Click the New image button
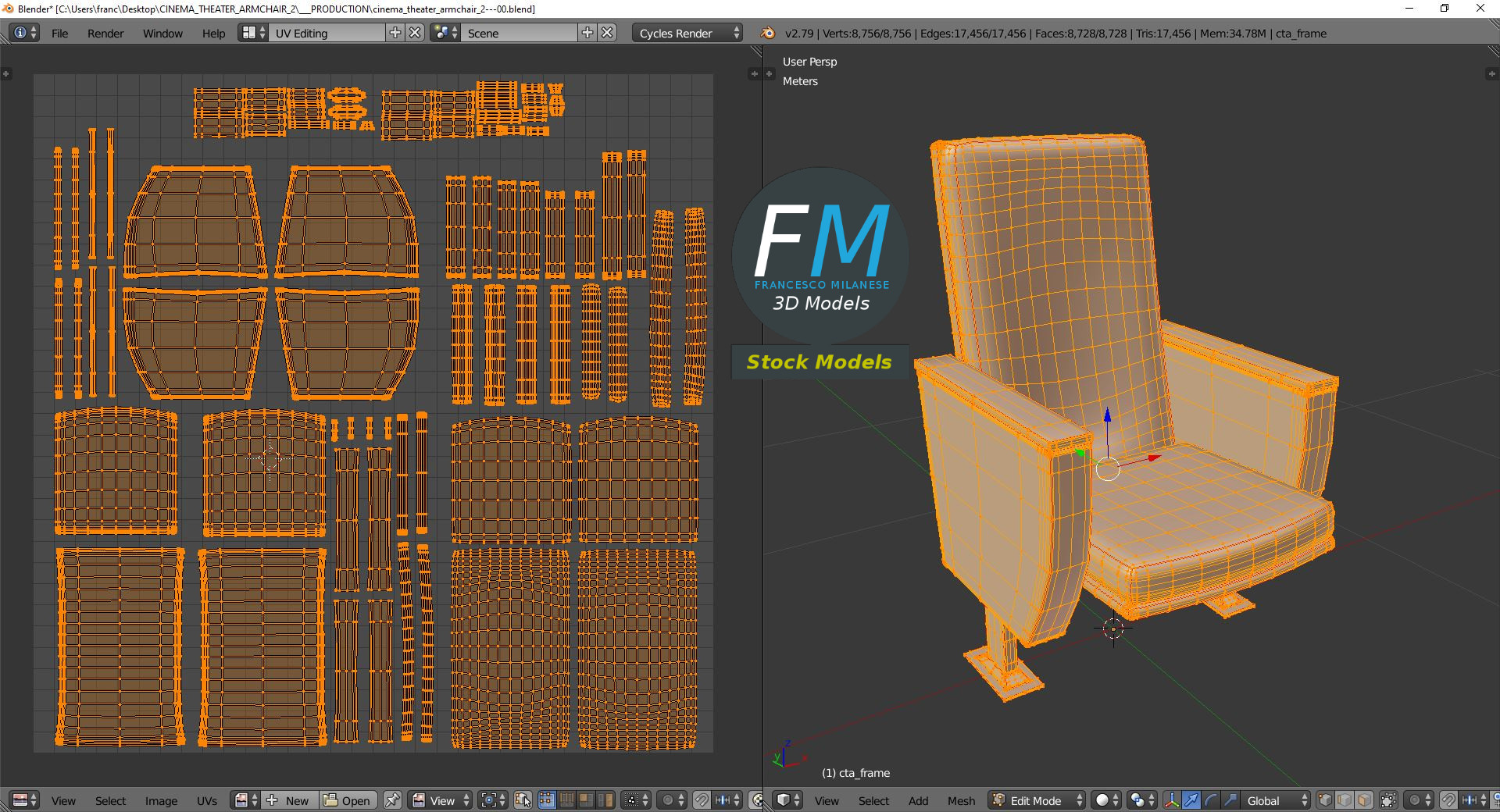This screenshot has height=812, width=1500. (x=289, y=800)
